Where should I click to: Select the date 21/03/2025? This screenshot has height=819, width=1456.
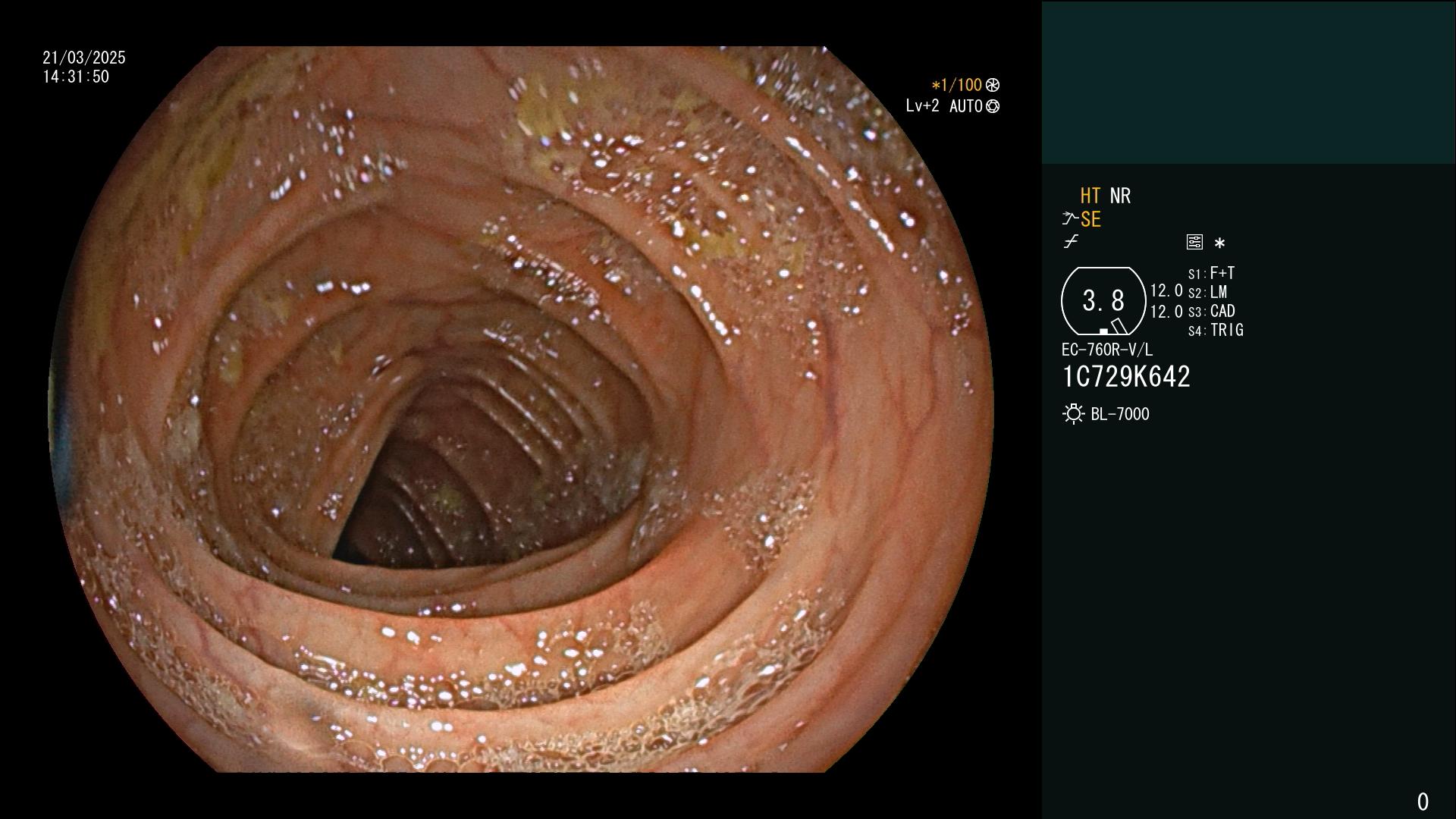coord(84,58)
